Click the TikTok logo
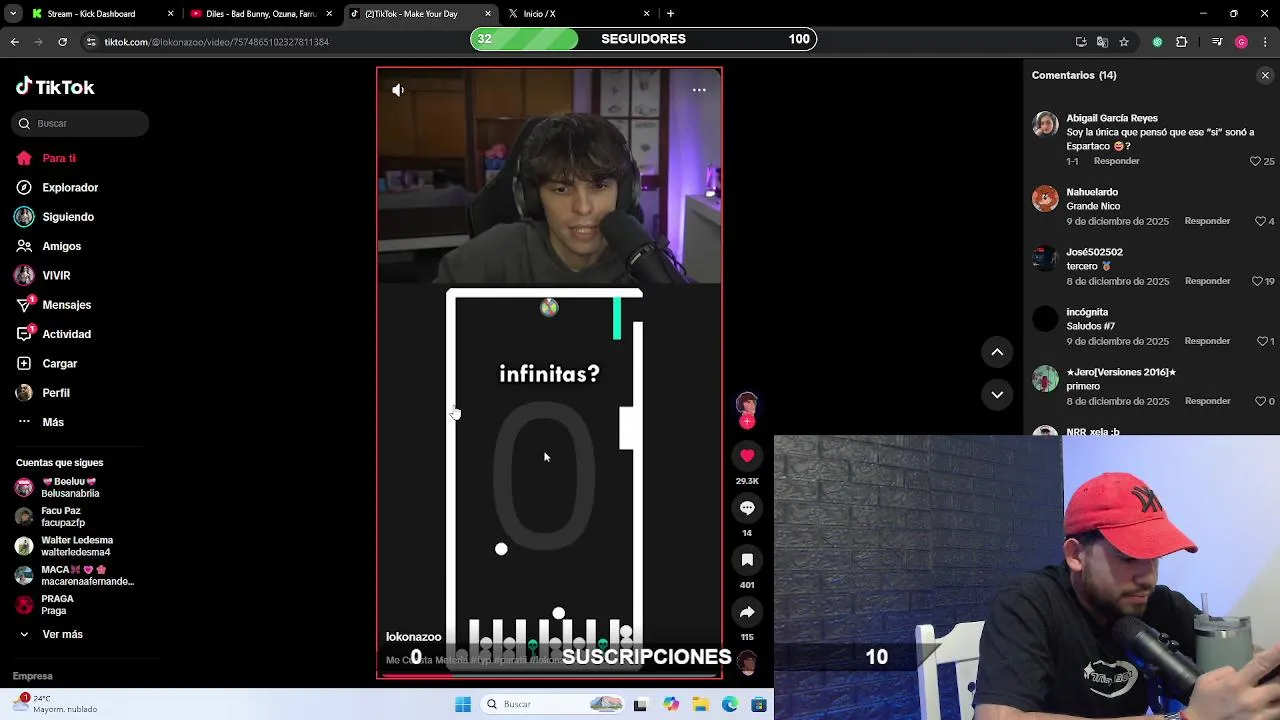 tap(55, 87)
